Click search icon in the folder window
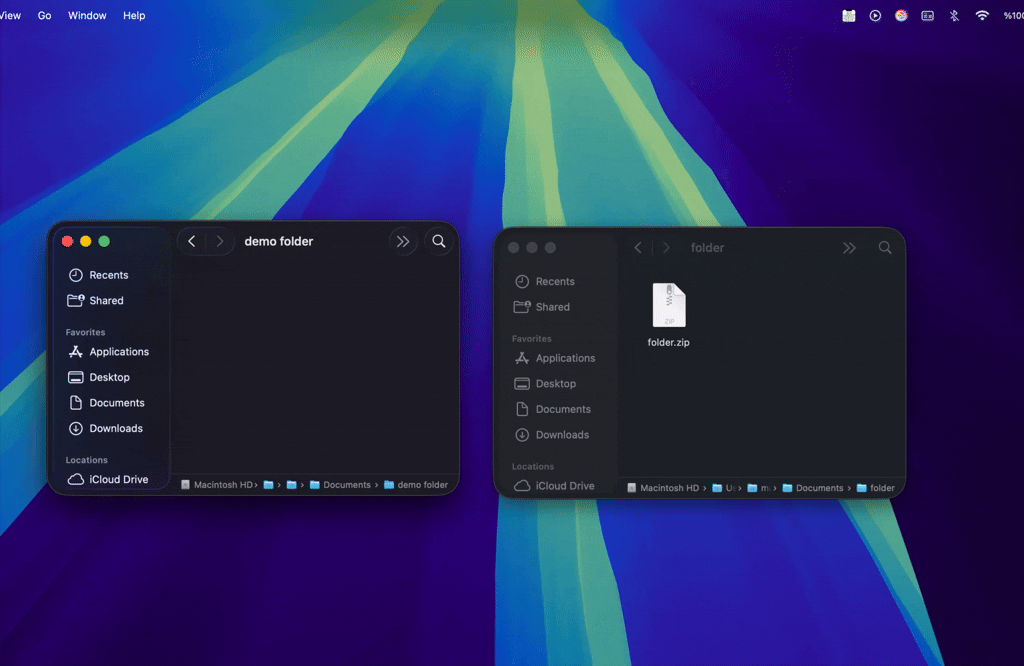1024x666 pixels. [885, 247]
